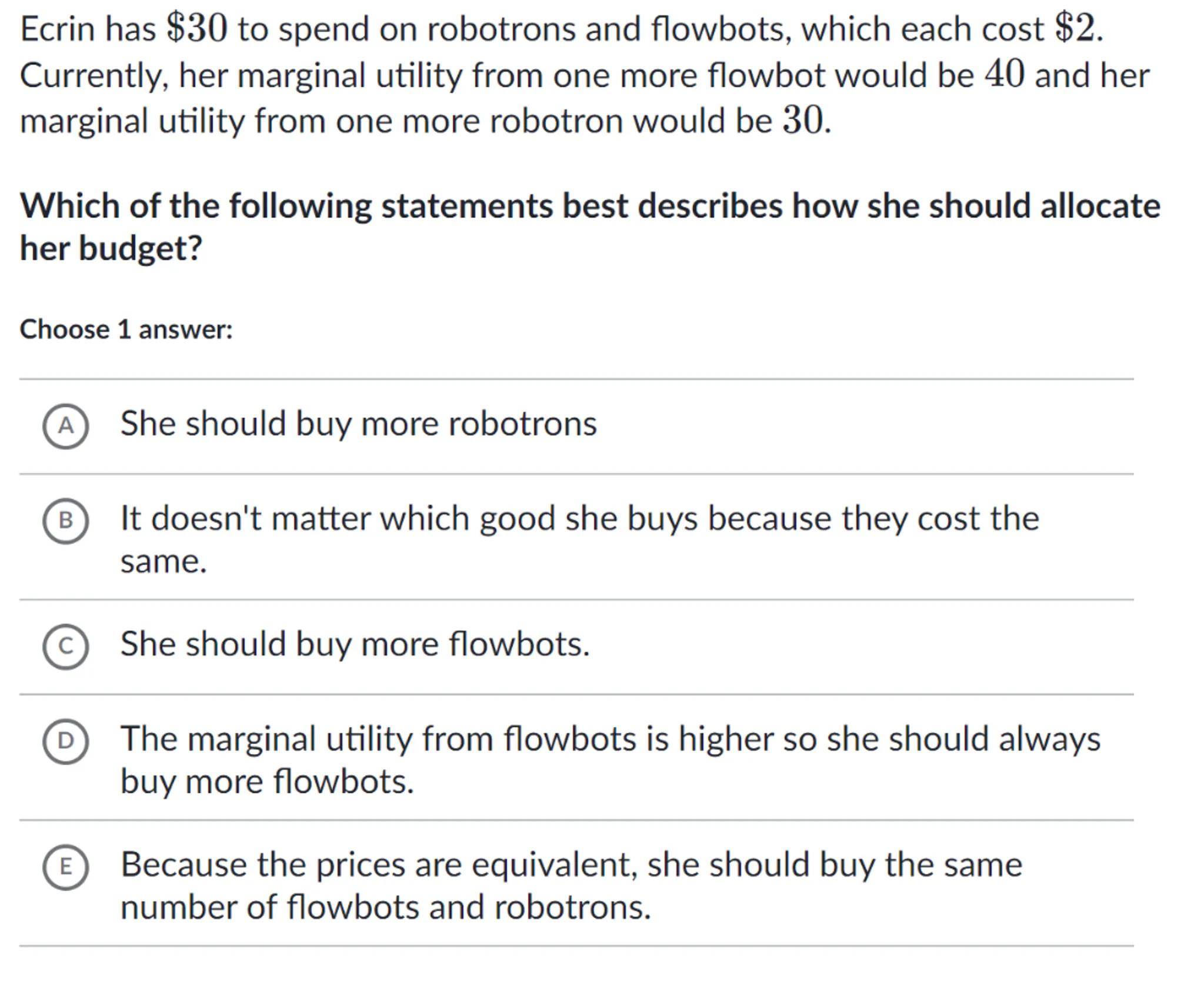Click the "Choose 1 answer:" label
The width and height of the screenshot is (1204, 982).
click(x=126, y=329)
